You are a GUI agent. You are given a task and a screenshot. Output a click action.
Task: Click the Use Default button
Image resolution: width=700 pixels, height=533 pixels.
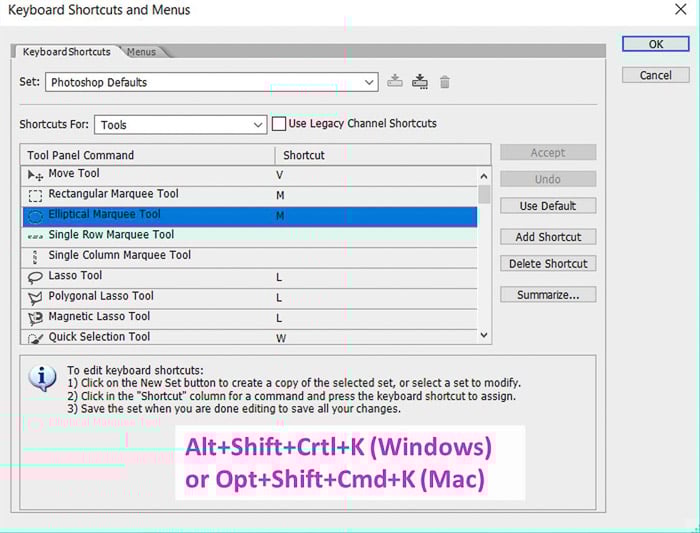pyautogui.click(x=548, y=206)
